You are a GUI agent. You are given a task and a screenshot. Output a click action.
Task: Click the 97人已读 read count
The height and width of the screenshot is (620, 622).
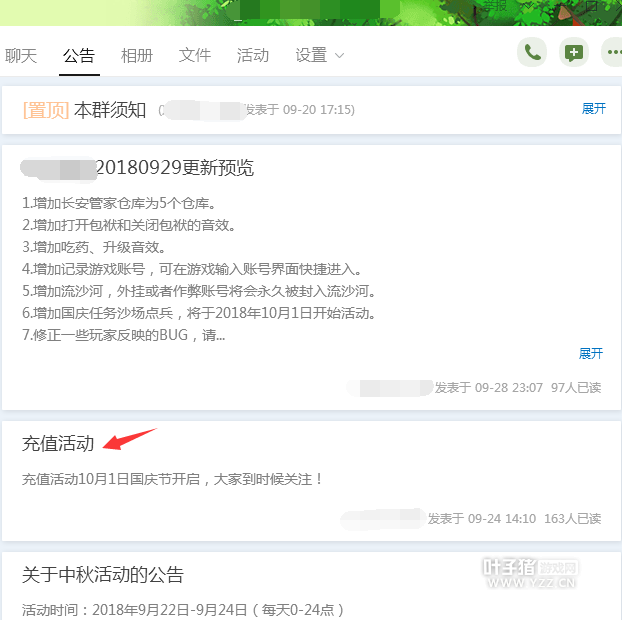576,388
